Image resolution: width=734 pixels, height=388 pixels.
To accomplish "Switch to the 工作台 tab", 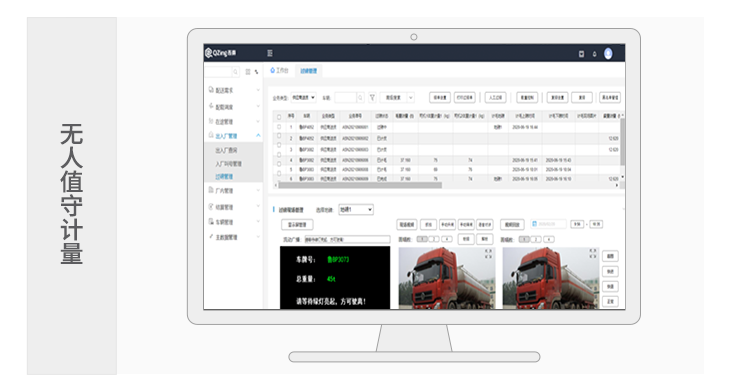I will point(279,71).
